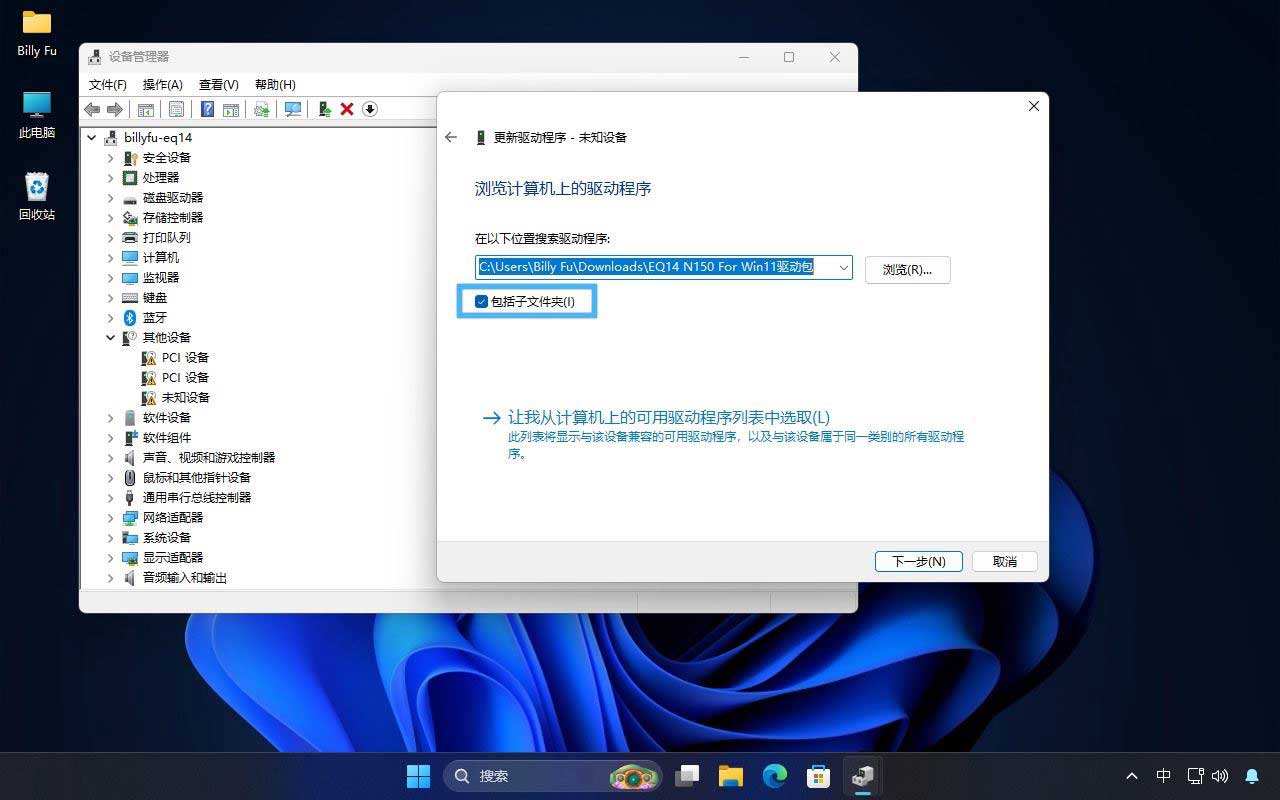Image resolution: width=1280 pixels, height=800 pixels.
Task: Collapse the 其他设备 tree node
Action: coord(111,338)
